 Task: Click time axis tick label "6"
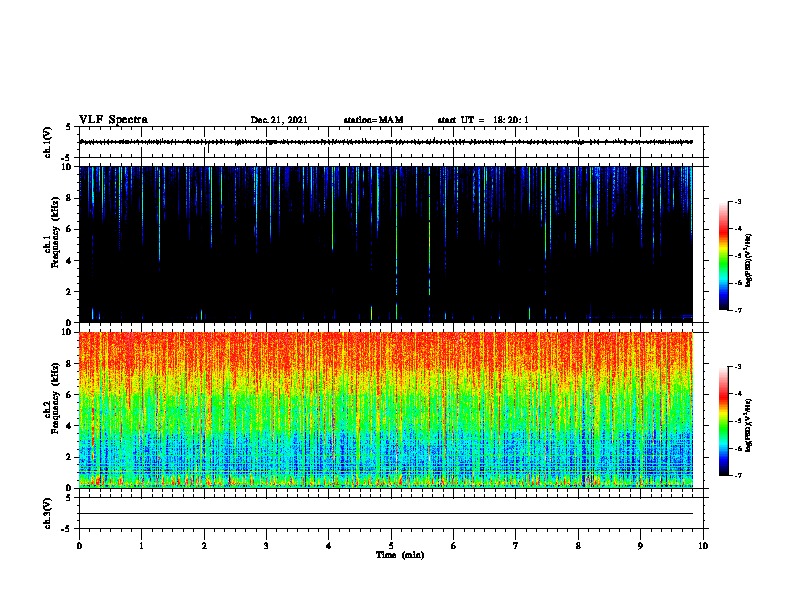point(454,546)
